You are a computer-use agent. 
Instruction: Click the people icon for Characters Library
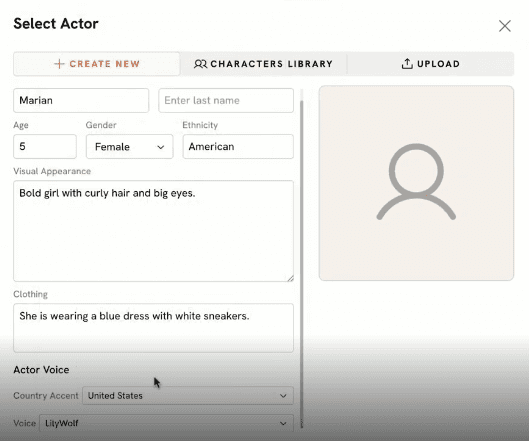point(200,64)
